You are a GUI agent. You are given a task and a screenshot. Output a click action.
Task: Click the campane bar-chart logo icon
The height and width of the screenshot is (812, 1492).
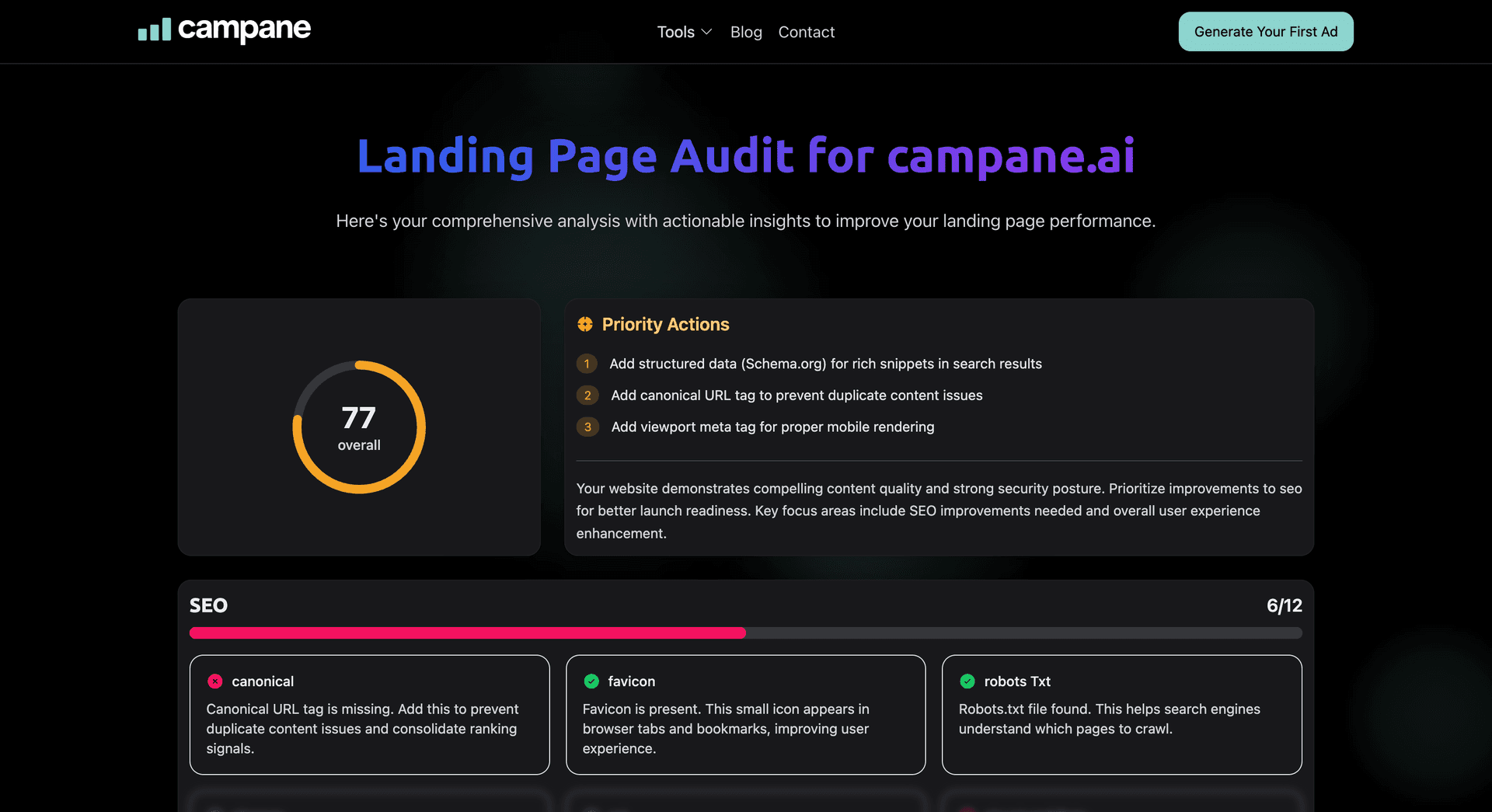tap(154, 30)
